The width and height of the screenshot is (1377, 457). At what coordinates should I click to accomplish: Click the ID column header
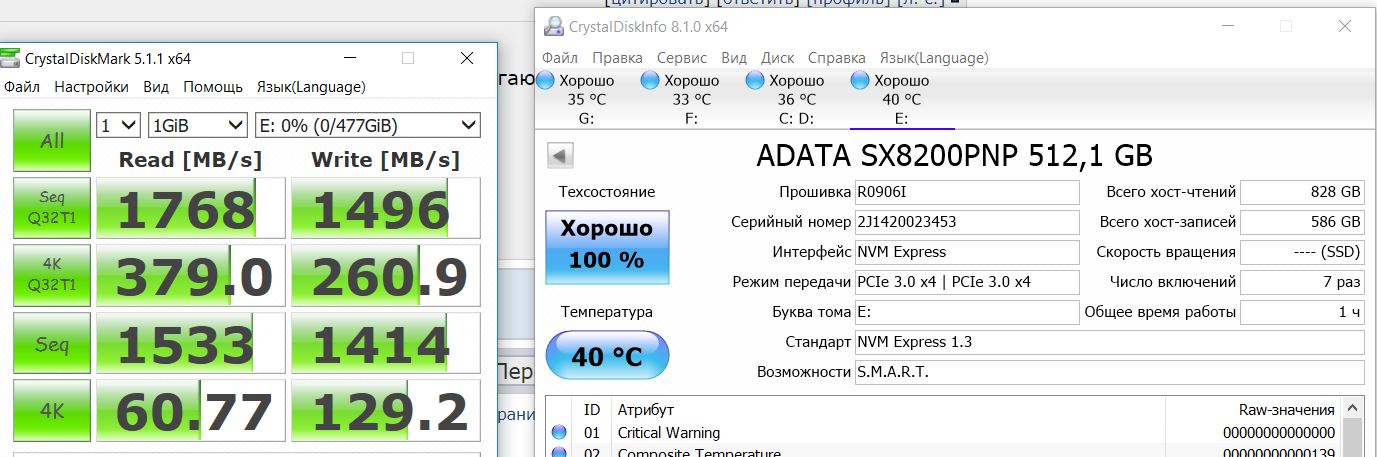click(592, 410)
